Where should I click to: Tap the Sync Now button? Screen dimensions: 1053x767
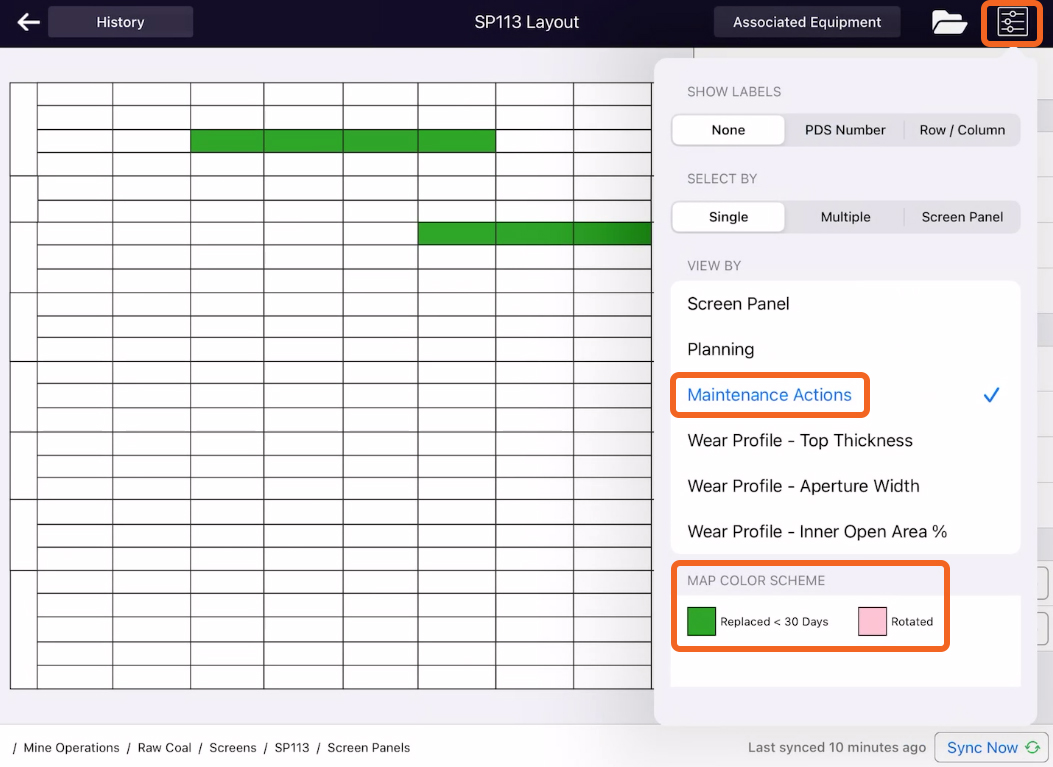point(991,748)
